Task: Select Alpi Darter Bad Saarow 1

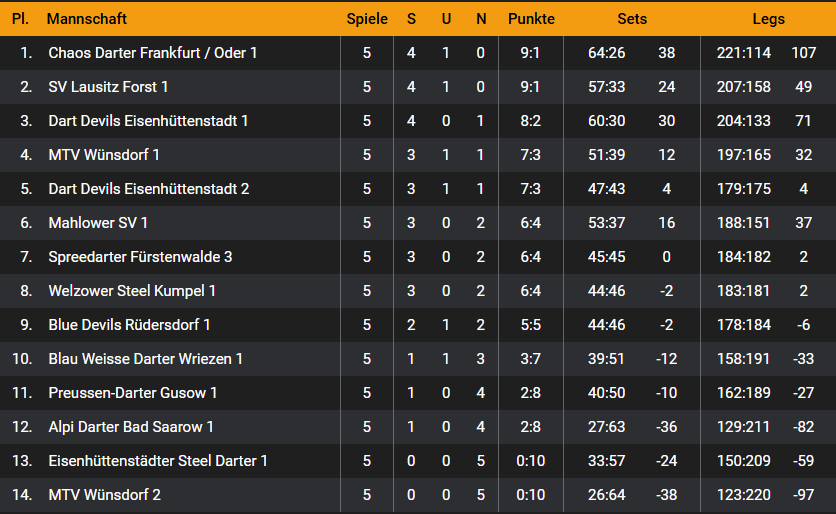Action: (131, 427)
